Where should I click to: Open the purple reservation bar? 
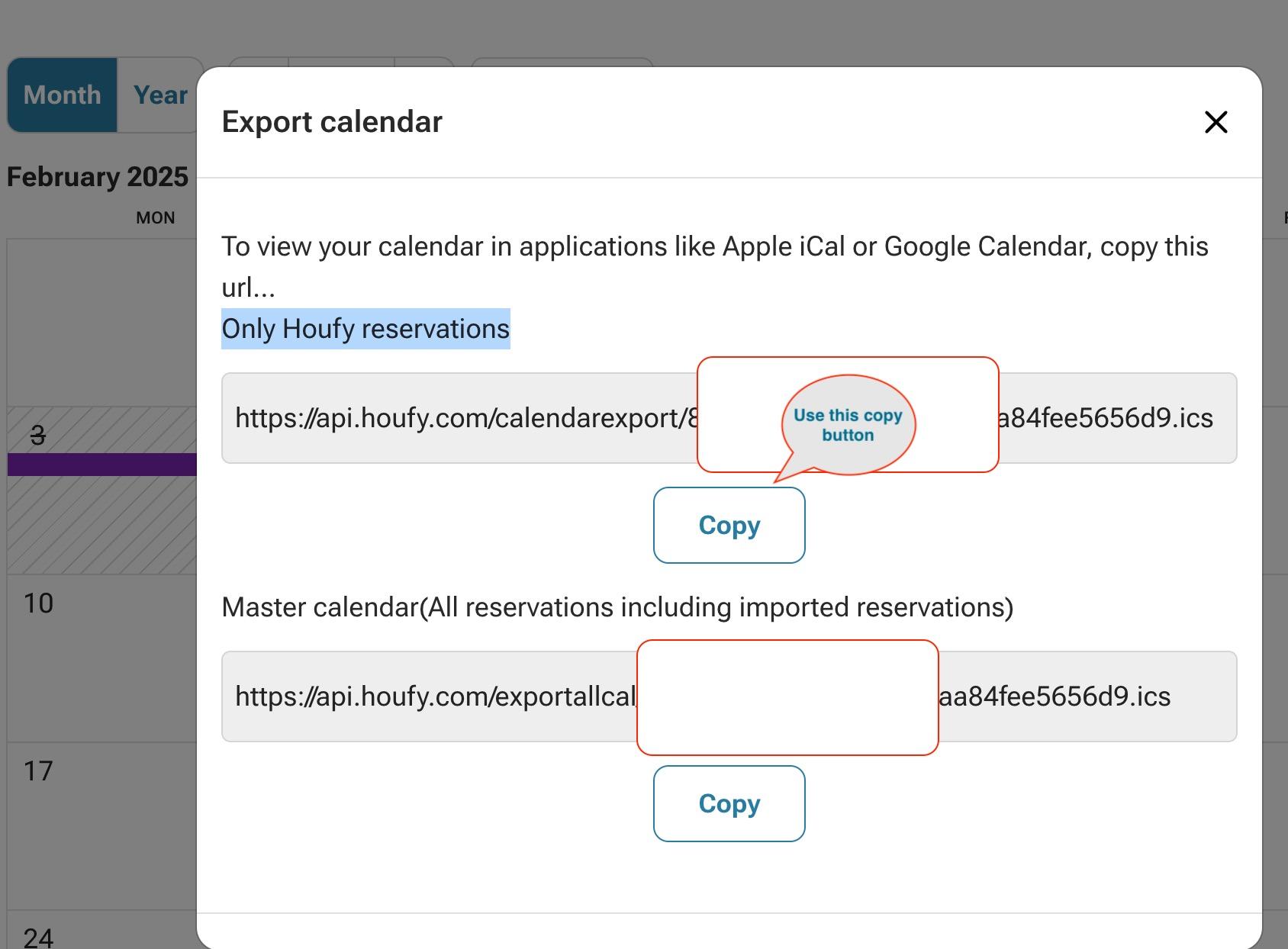(x=101, y=465)
